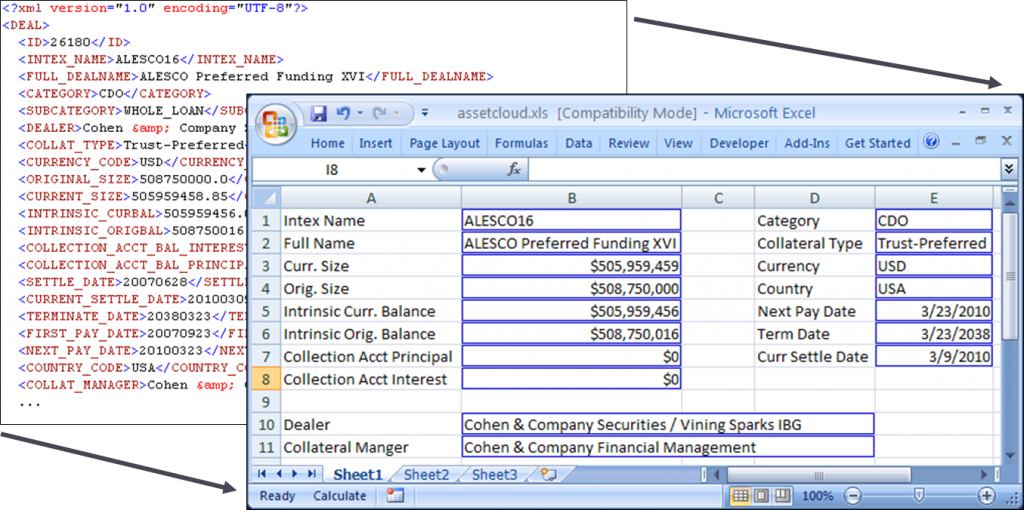Select the $508,750,016 cell
Image resolution: width=1024 pixels, height=510 pixels.
[571, 334]
